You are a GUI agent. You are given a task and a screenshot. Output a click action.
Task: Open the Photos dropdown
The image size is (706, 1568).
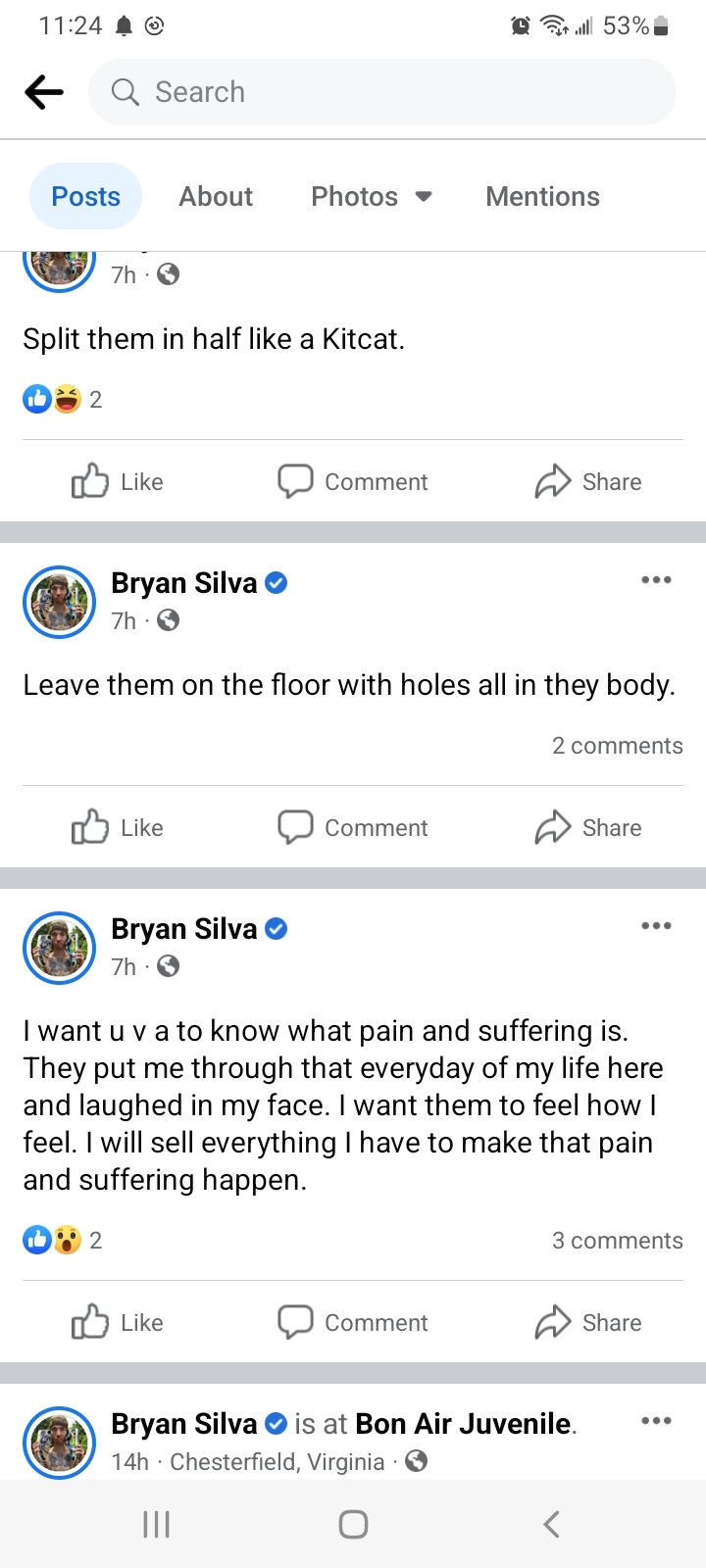372,197
